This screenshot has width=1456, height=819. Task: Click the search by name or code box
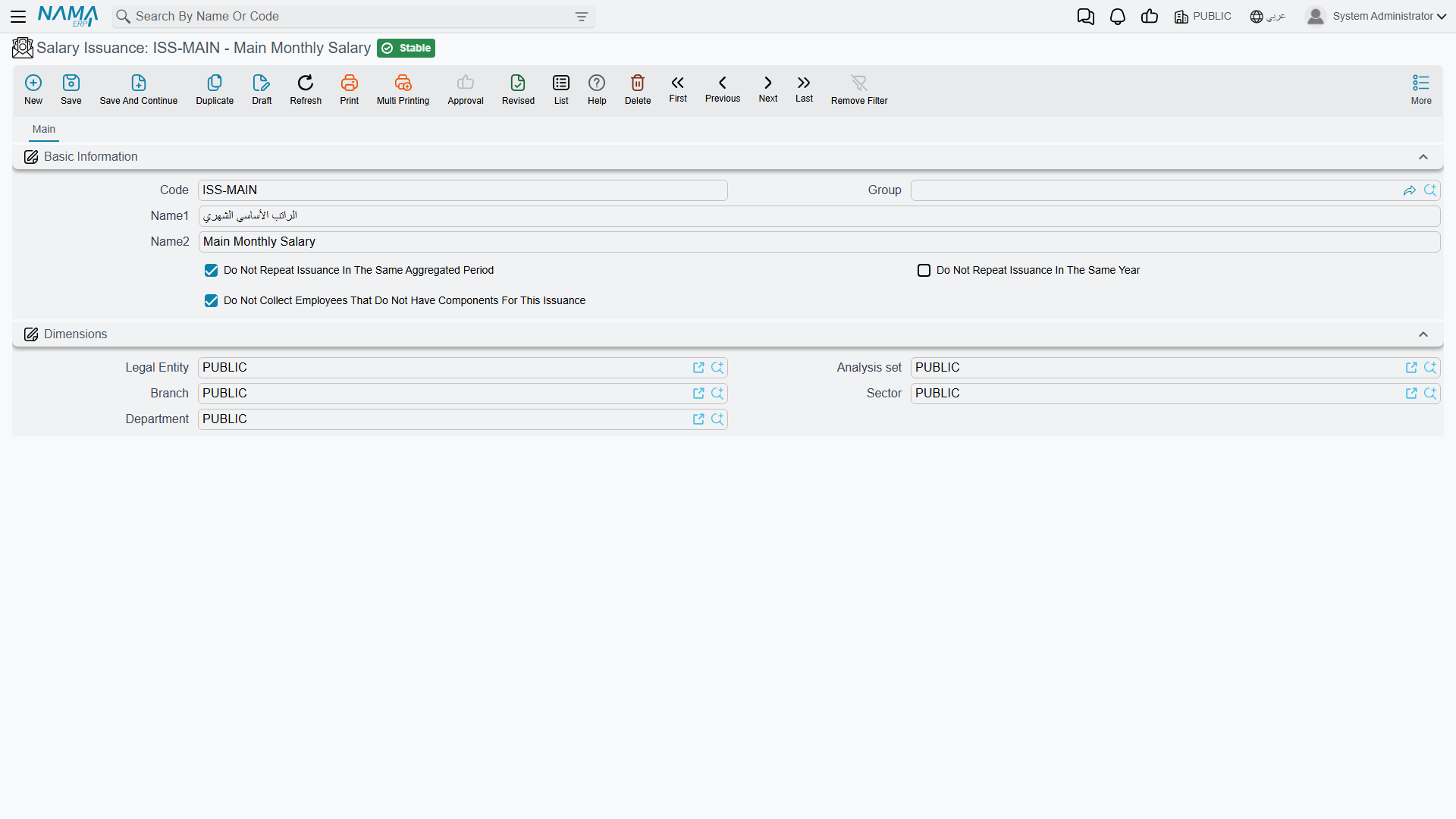point(353,17)
